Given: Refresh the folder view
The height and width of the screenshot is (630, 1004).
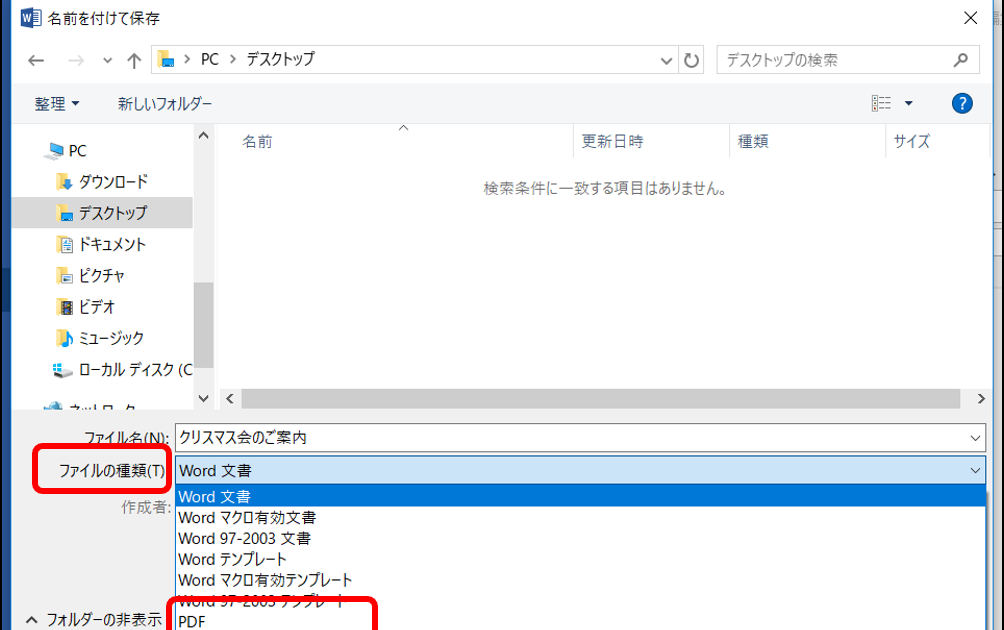Looking at the screenshot, I should pos(691,60).
